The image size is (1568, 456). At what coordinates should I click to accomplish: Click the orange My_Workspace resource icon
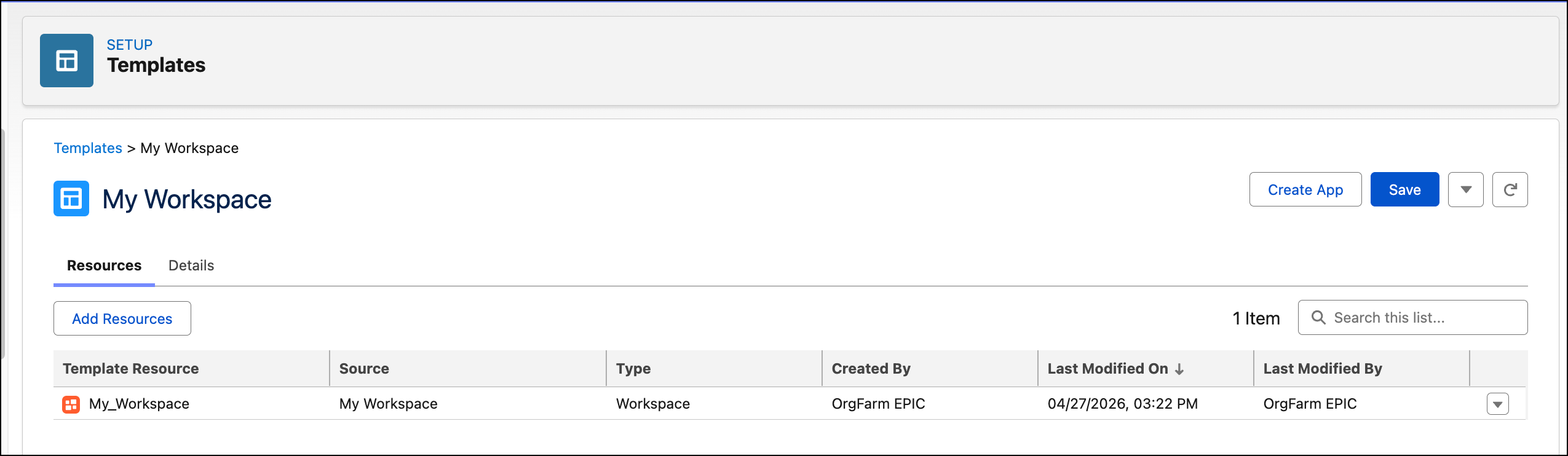pyautogui.click(x=71, y=404)
